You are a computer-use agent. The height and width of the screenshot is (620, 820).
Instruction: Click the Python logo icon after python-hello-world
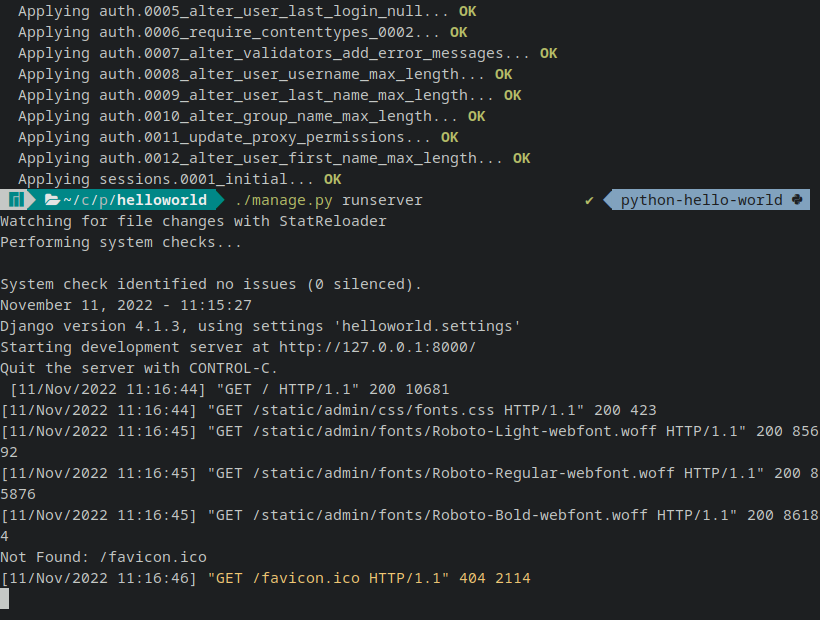click(797, 200)
